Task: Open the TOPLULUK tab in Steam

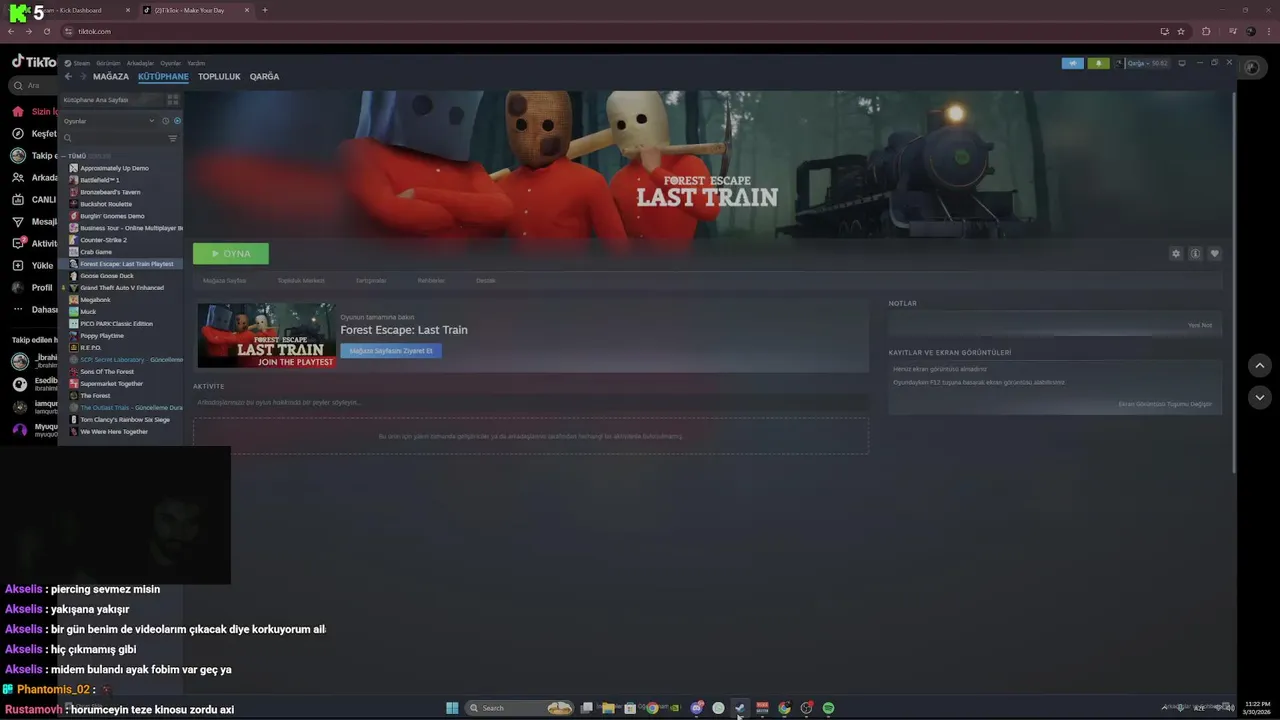Action: [x=219, y=76]
